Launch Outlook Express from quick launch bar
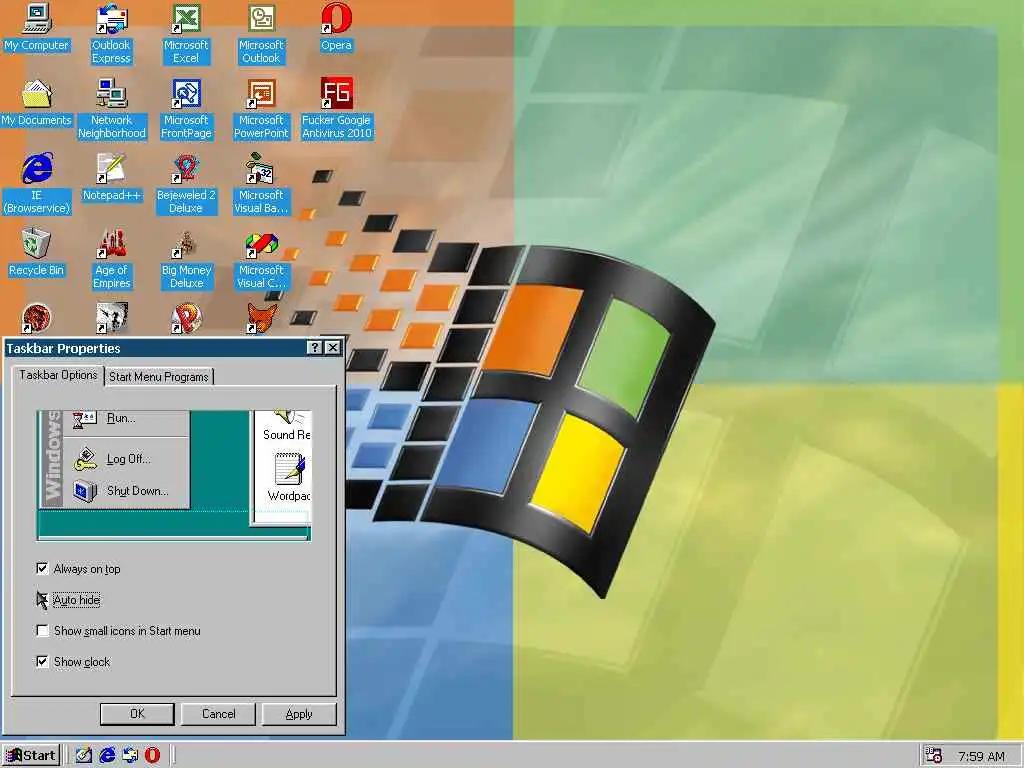 130,755
